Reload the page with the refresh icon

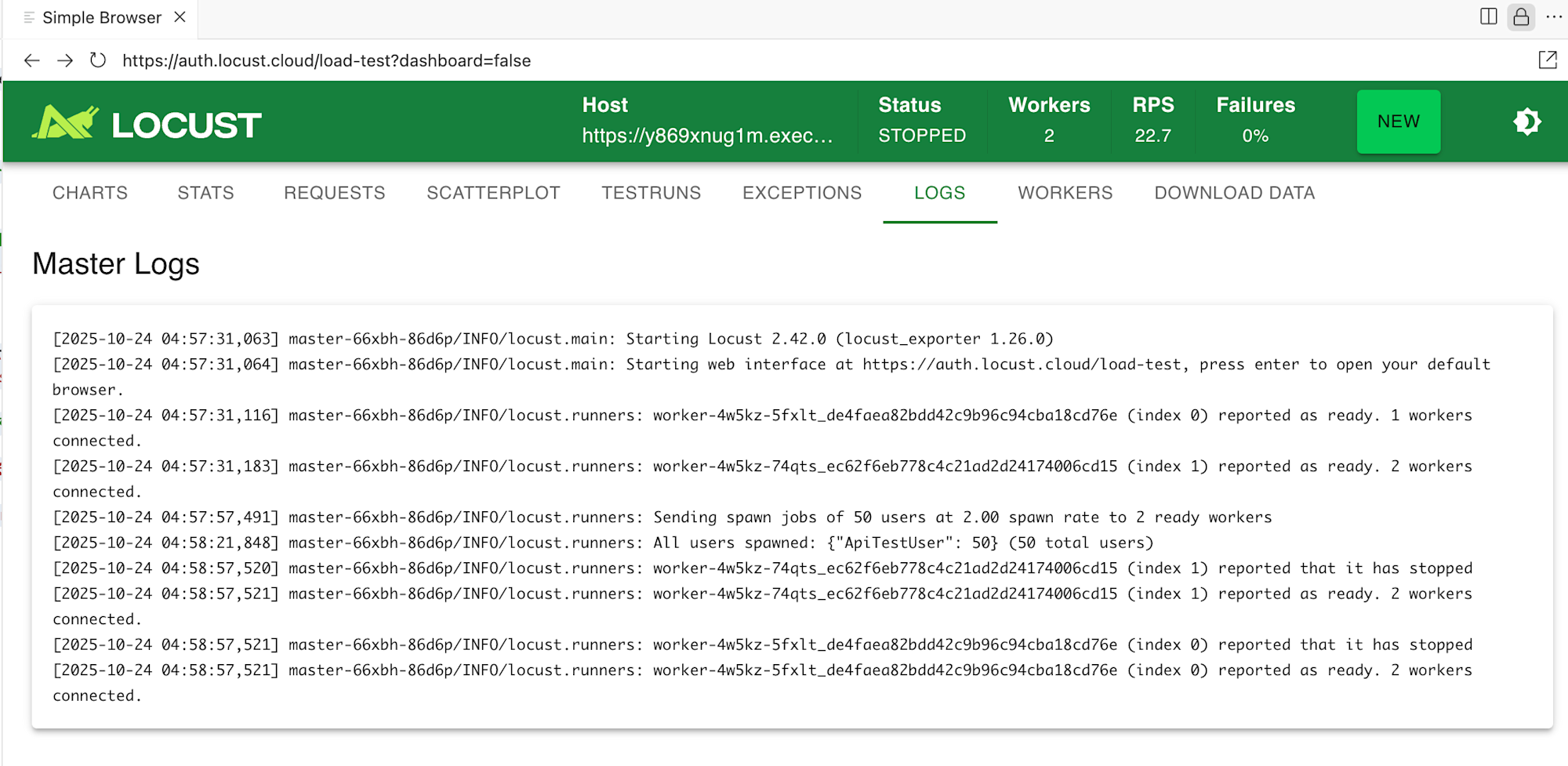click(98, 60)
